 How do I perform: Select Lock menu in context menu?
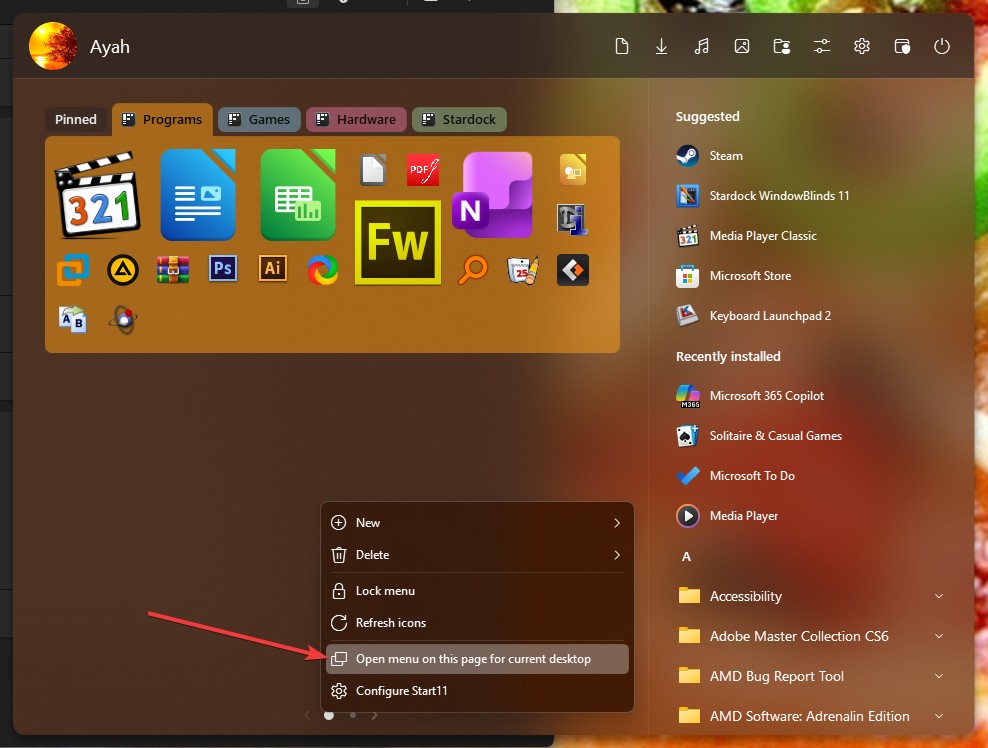(x=385, y=591)
